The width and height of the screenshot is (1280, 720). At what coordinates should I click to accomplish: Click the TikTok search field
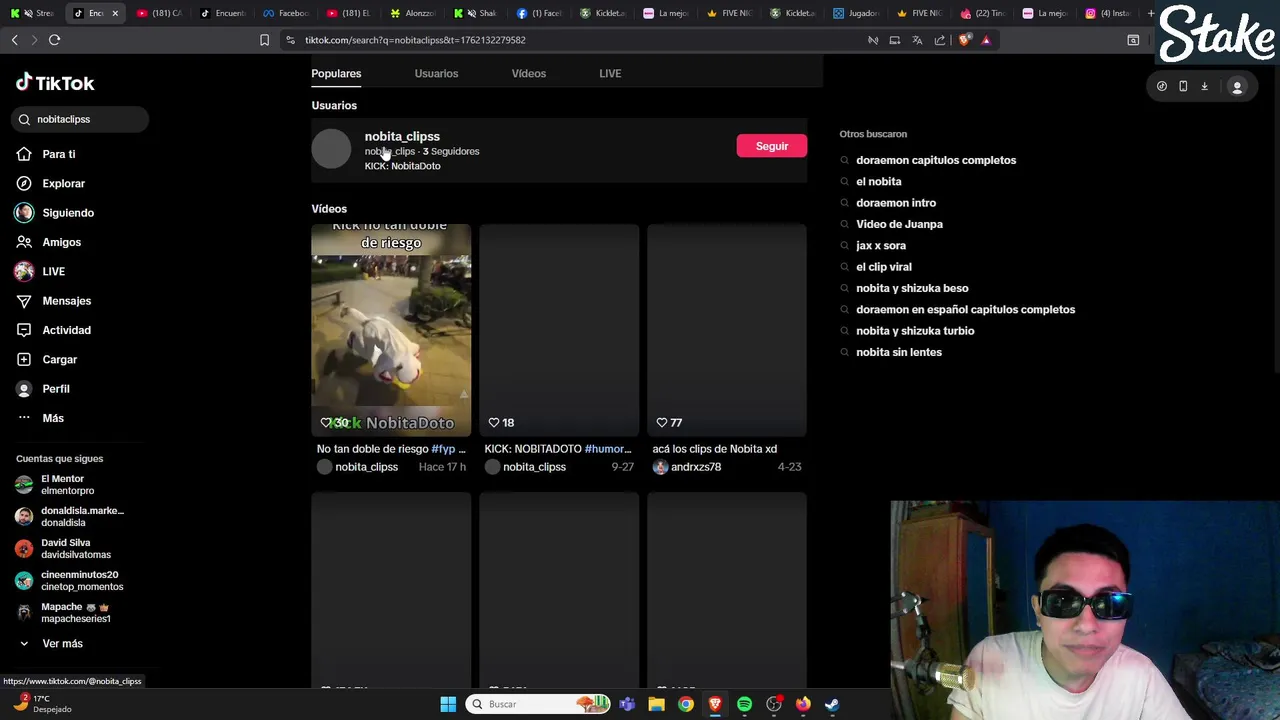[81, 119]
